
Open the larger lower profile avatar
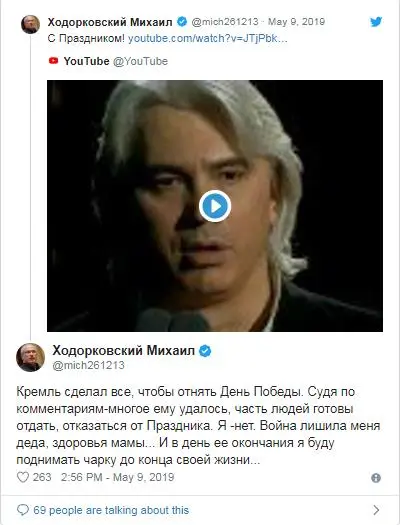pos(30,357)
